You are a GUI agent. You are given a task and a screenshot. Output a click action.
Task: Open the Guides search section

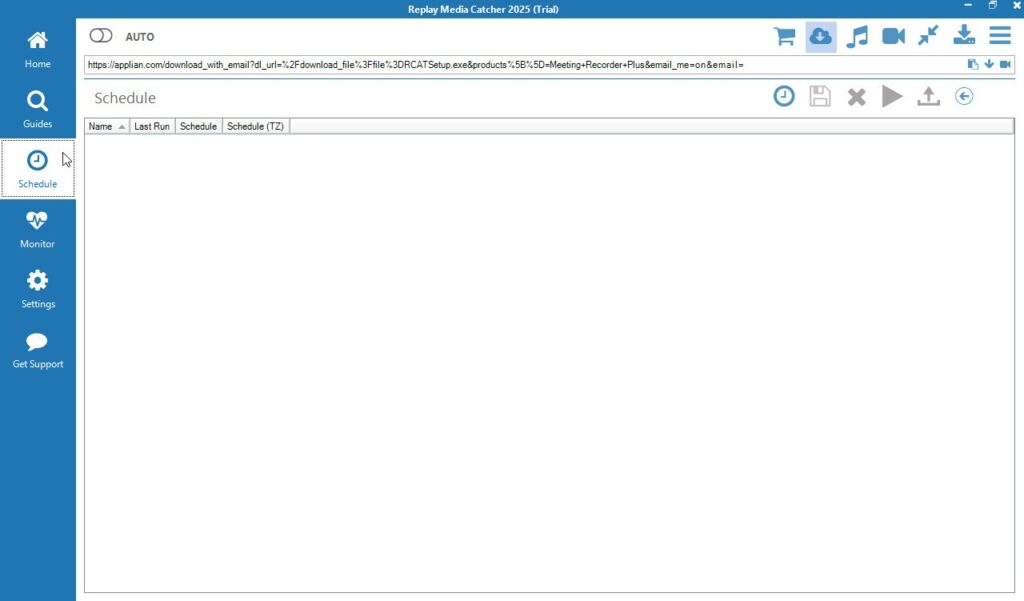pyautogui.click(x=37, y=110)
